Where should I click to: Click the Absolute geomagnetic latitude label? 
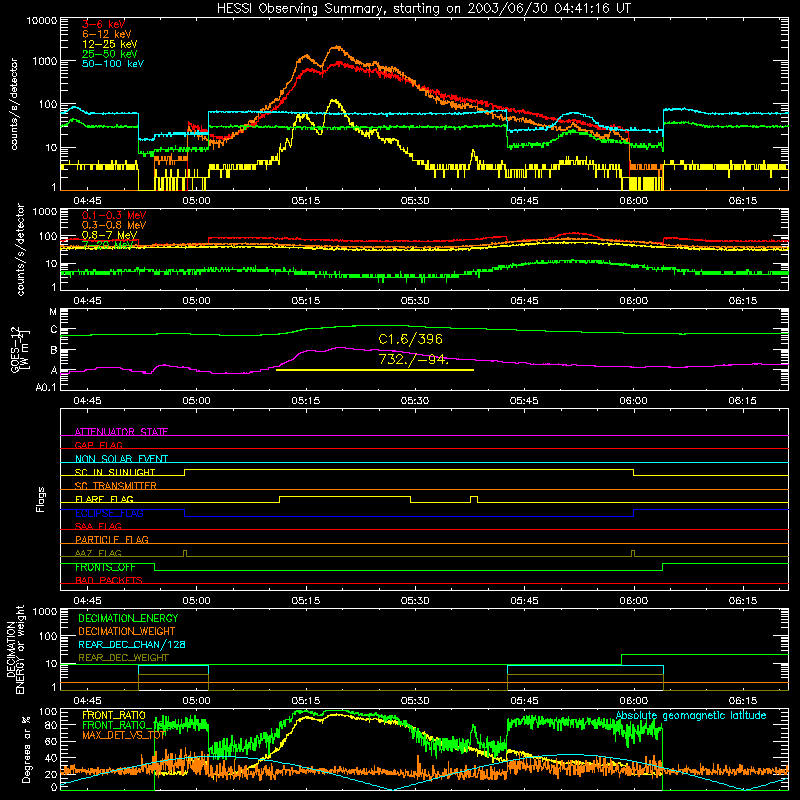(x=691, y=716)
